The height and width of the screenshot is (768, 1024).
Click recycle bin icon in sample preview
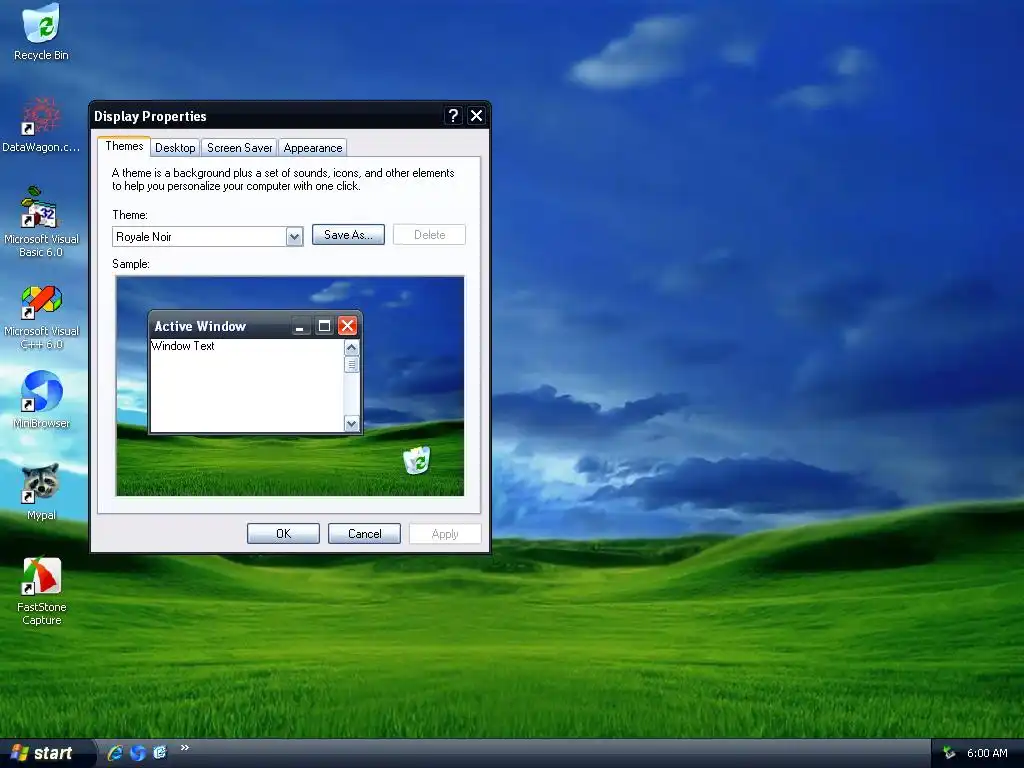[417, 460]
